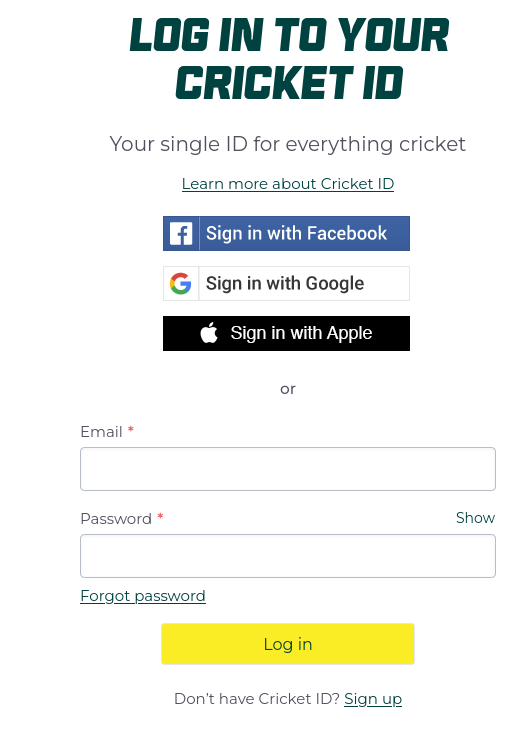The width and height of the screenshot is (529, 749).
Task: Open the Forgot password link
Action: point(143,596)
